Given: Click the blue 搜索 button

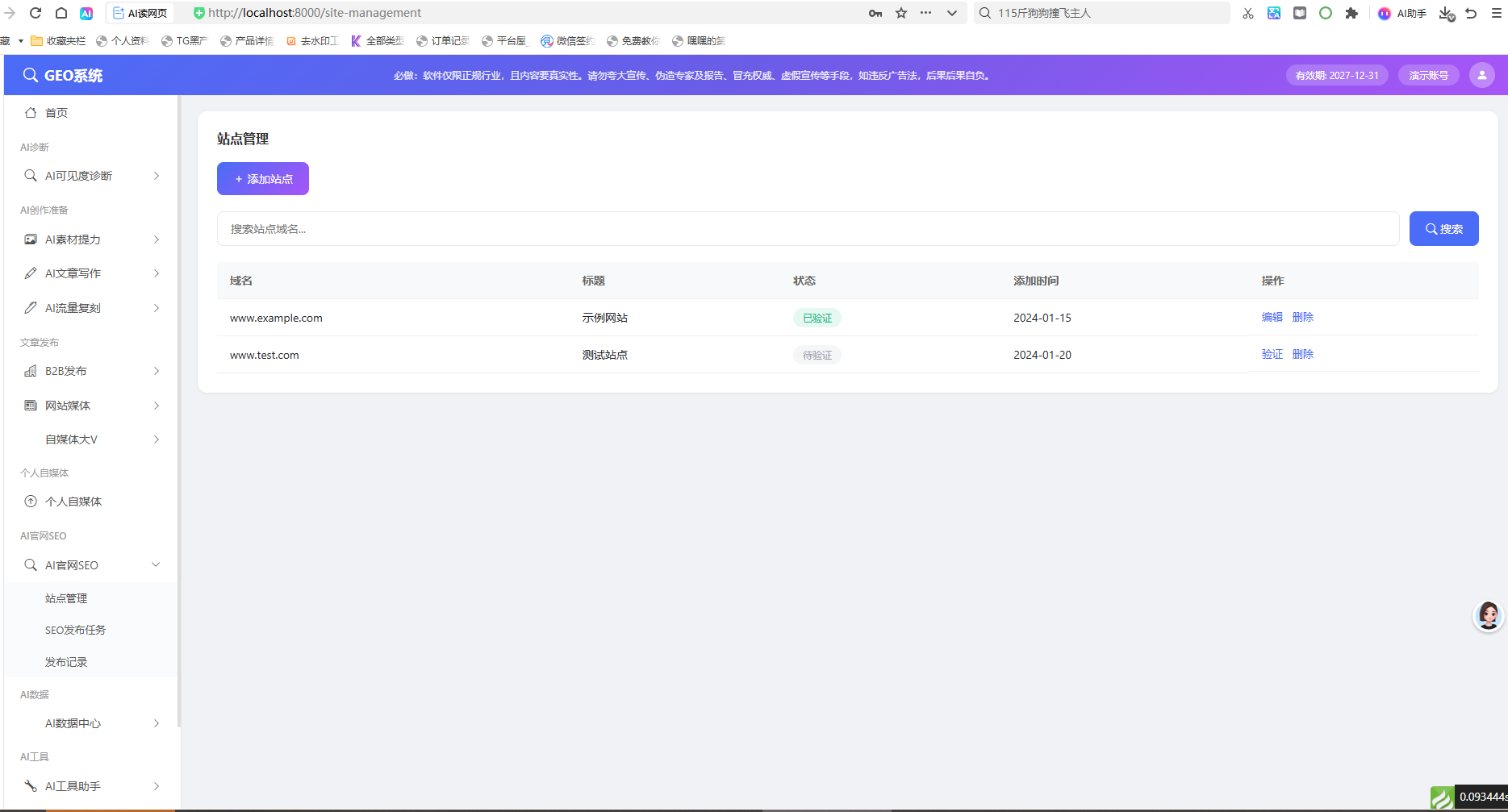Looking at the screenshot, I should (1444, 229).
